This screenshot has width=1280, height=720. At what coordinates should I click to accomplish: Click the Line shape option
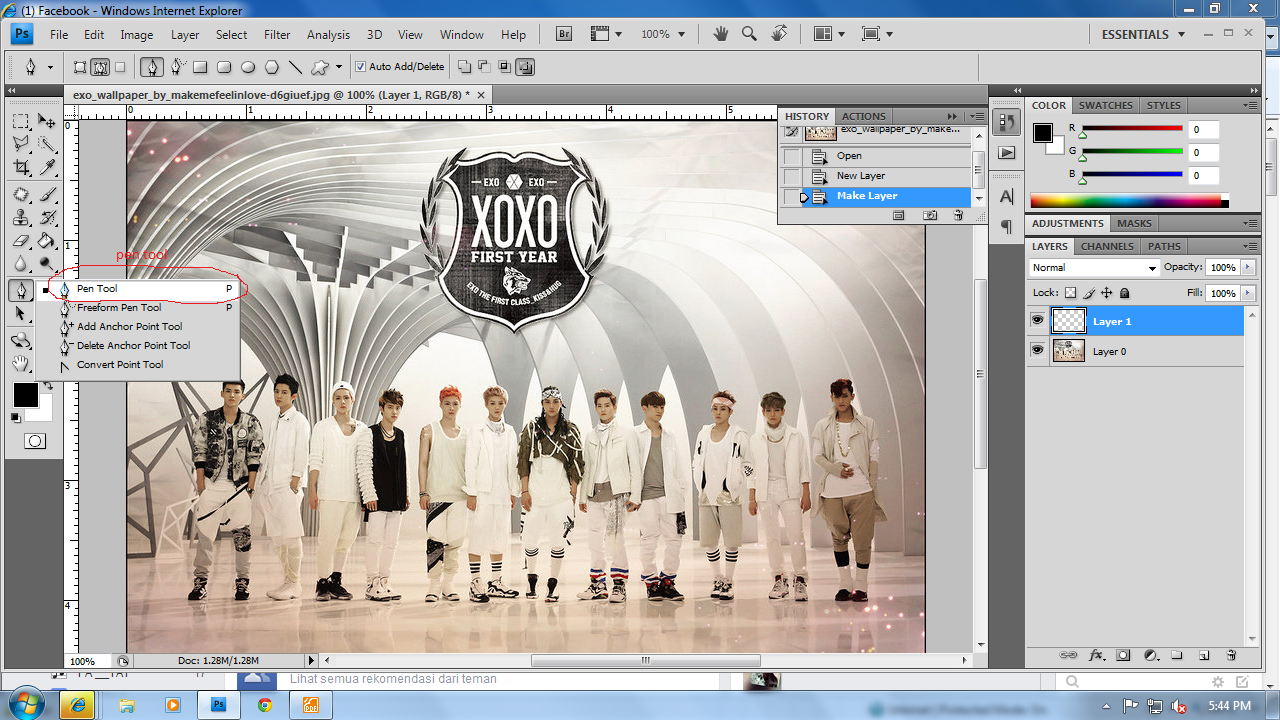pos(296,68)
